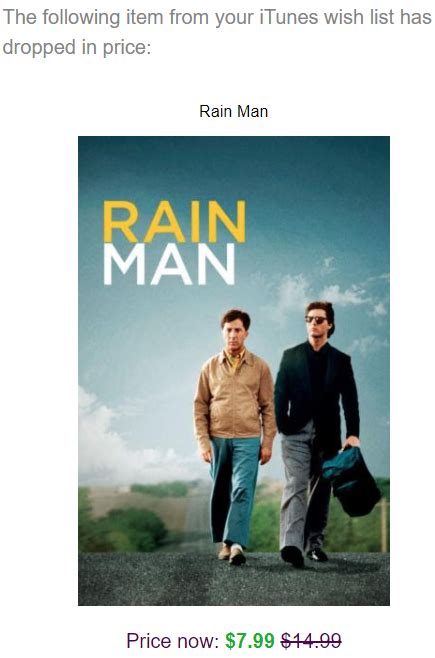Click the man in the tan jacket
The width and height of the screenshot is (435, 658).
point(235,436)
